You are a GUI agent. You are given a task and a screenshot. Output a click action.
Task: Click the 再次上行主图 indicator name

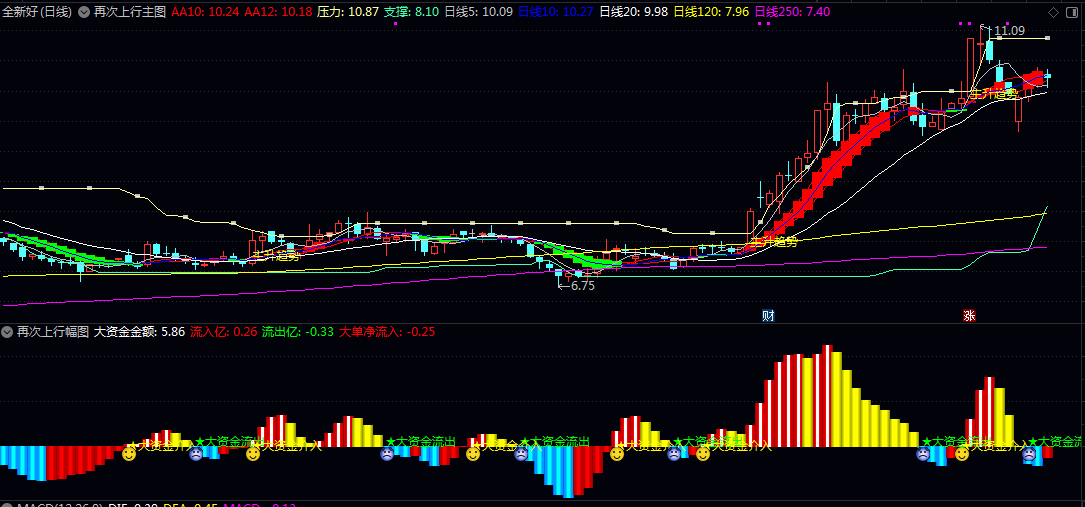(129, 12)
